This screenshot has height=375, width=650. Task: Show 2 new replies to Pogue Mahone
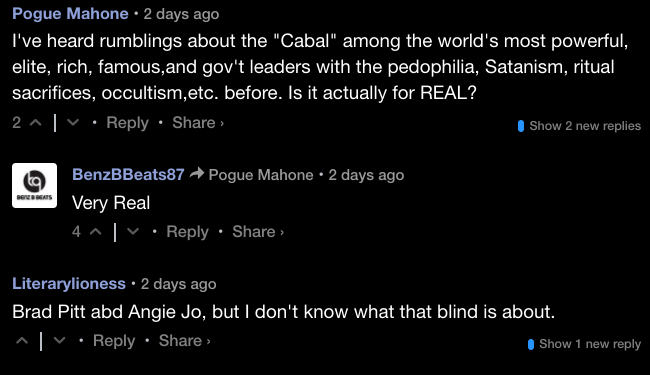[579, 126]
